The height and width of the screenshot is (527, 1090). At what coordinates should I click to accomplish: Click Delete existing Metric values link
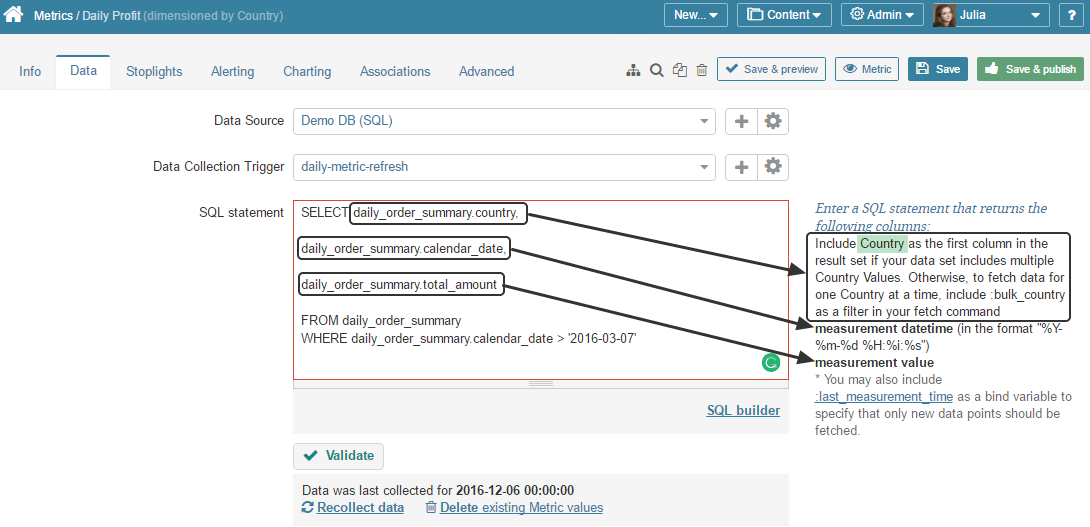point(521,508)
